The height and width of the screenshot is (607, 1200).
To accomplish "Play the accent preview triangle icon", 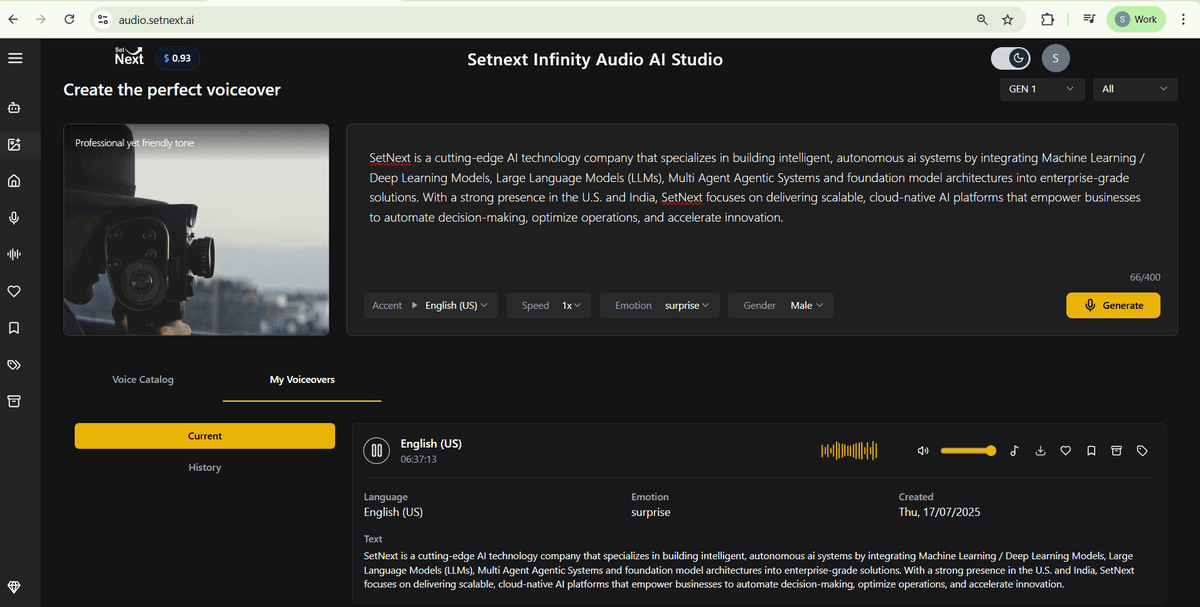I will click(415, 305).
